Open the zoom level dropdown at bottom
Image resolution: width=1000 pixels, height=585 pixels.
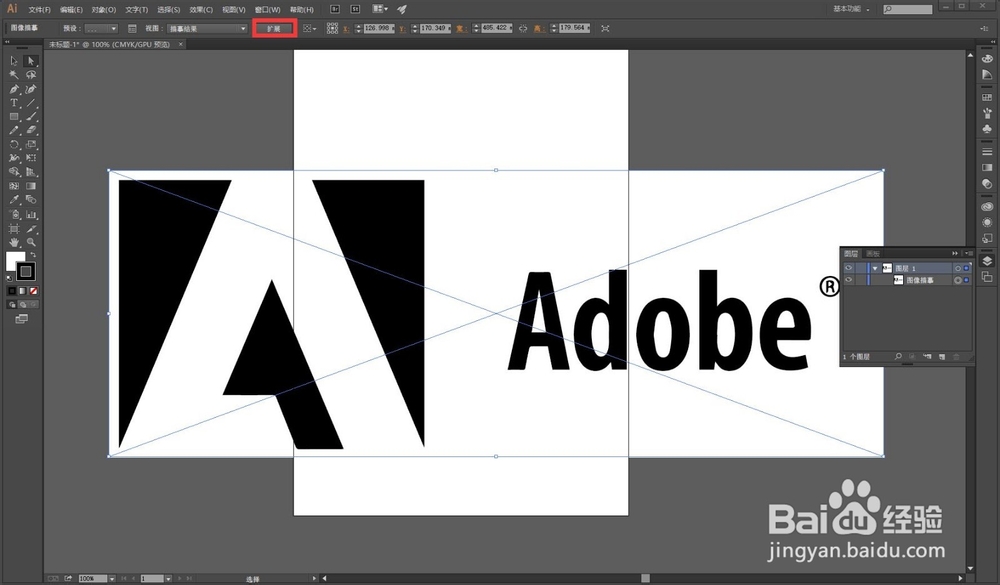pyautogui.click(x=112, y=579)
